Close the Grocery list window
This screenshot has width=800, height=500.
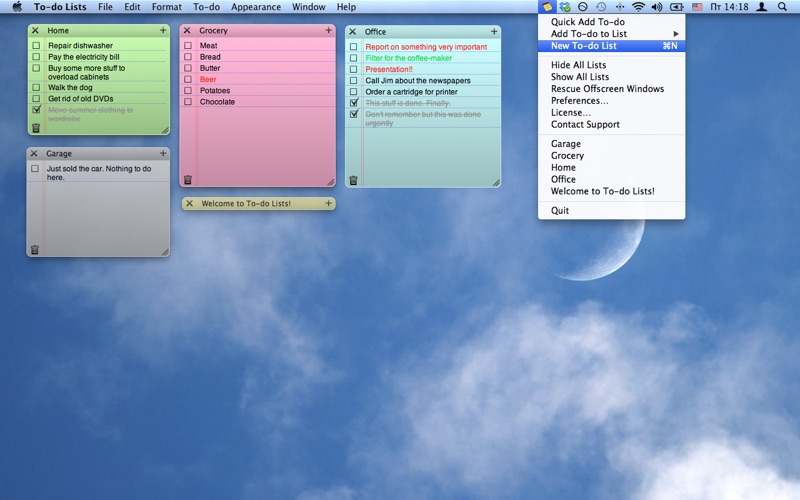coord(187,31)
